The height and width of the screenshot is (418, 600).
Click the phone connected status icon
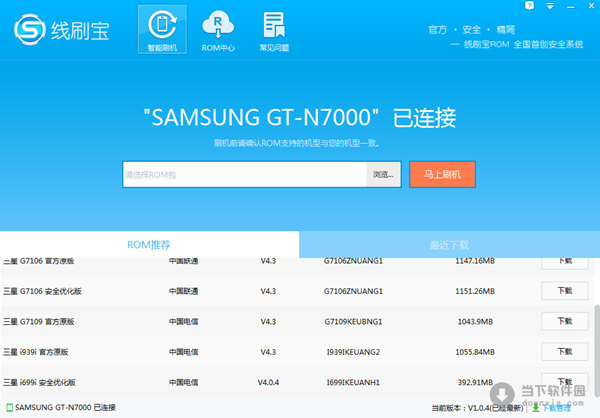click(x=10, y=408)
